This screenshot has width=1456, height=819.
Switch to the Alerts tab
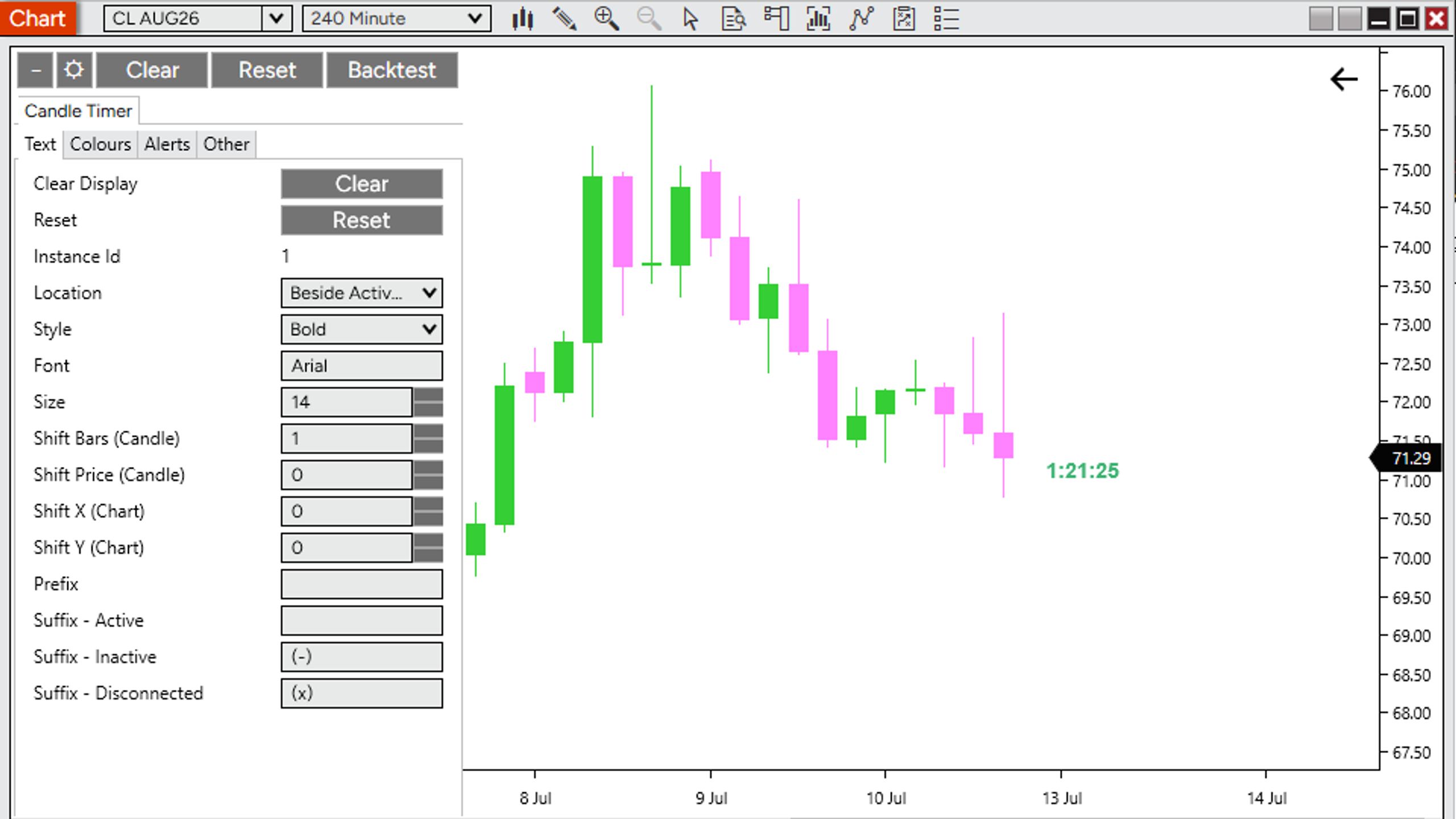[167, 144]
